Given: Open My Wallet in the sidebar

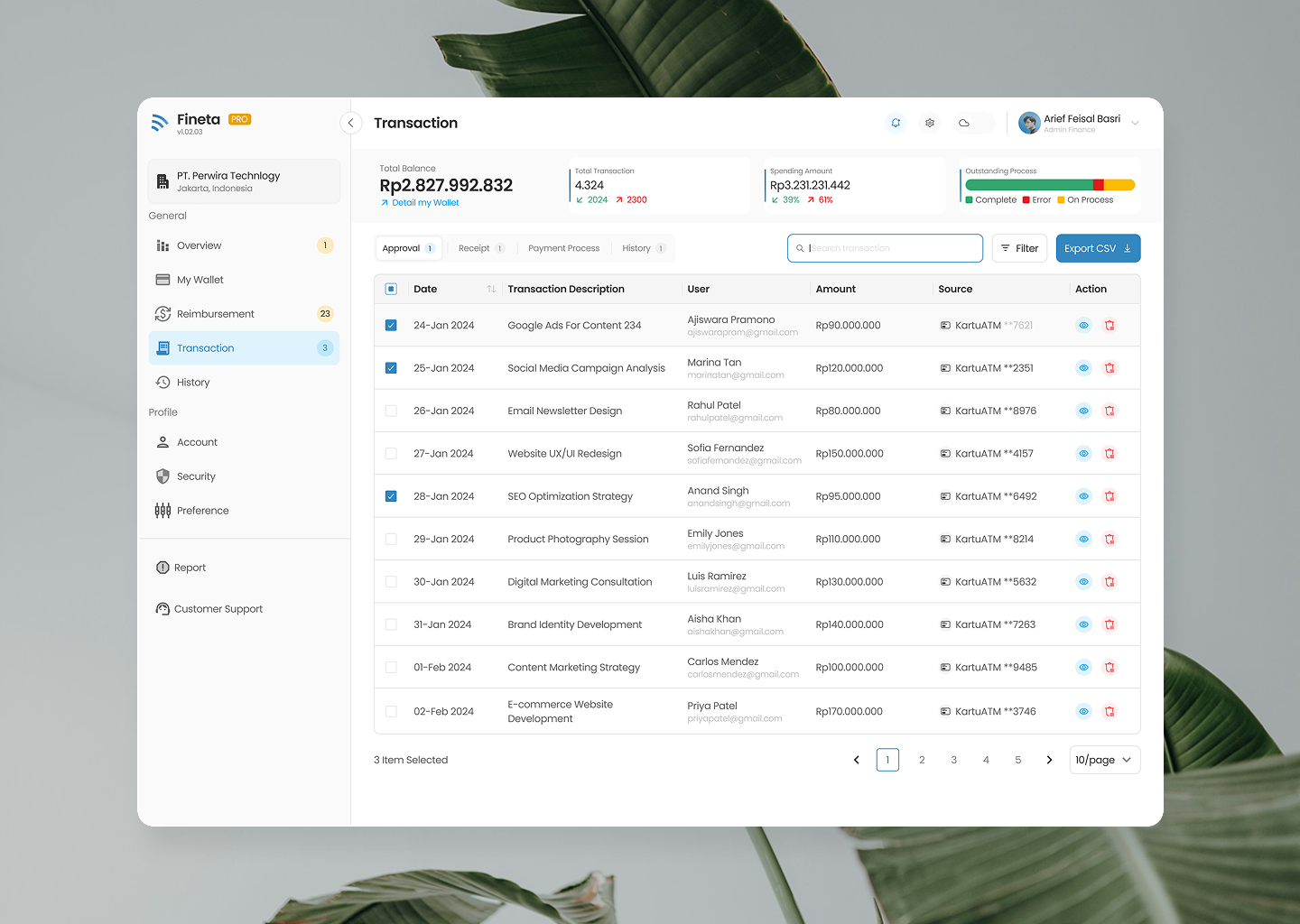Looking at the screenshot, I should [244, 280].
